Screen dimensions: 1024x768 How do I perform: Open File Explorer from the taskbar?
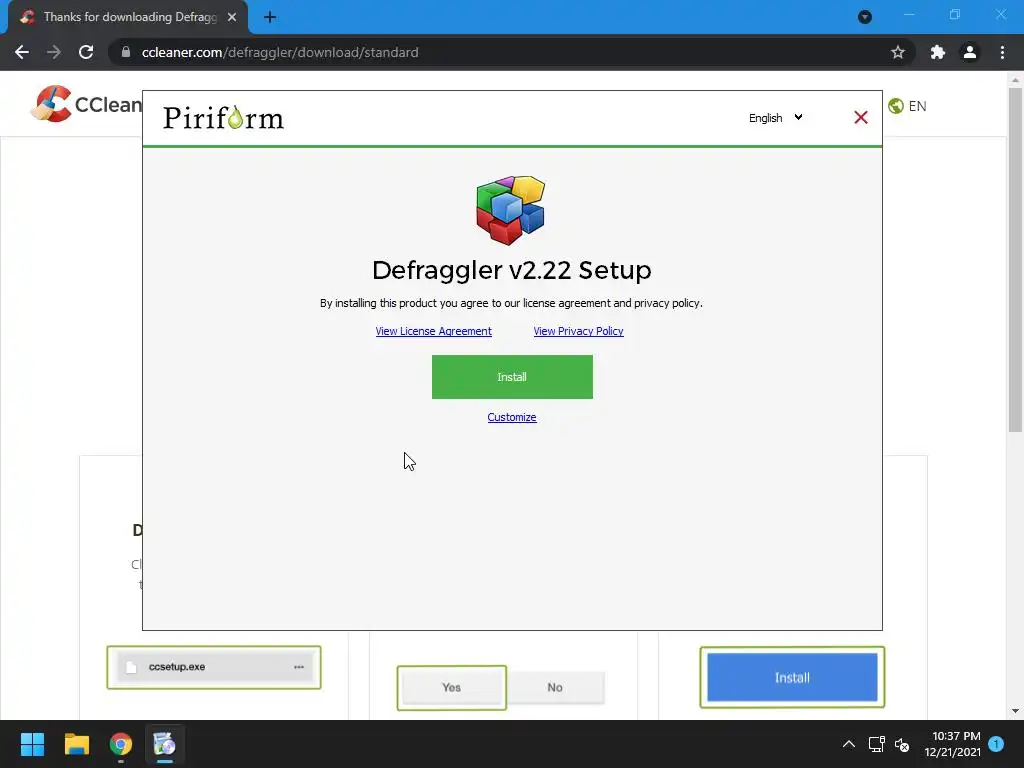click(x=76, y=744)
